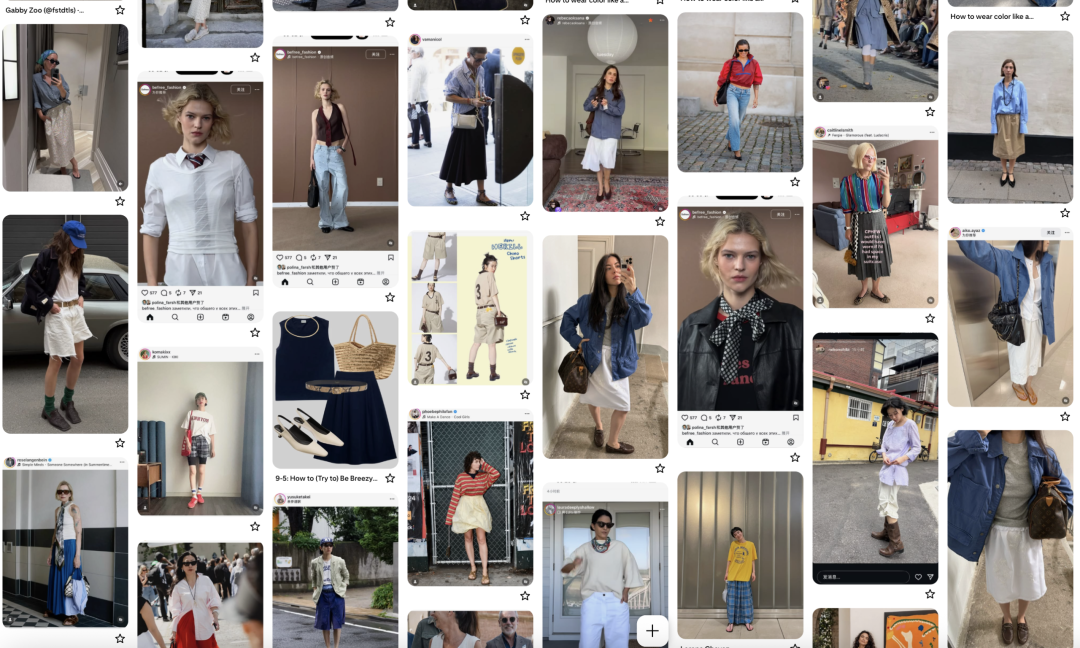
Task: Star the white shirt and striped tie pin
Action: 255,332
